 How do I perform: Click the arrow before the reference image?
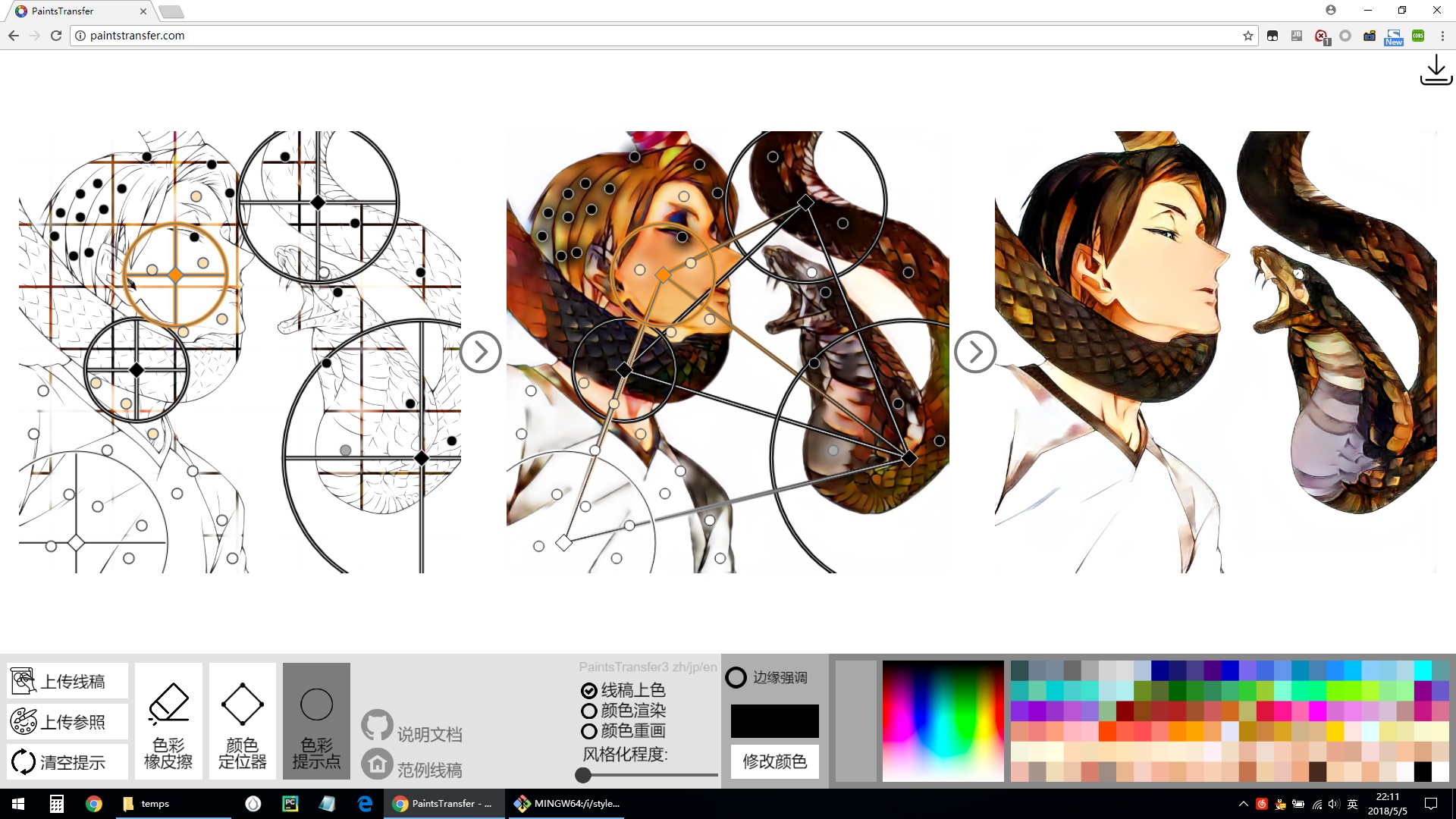pos(975,352)
